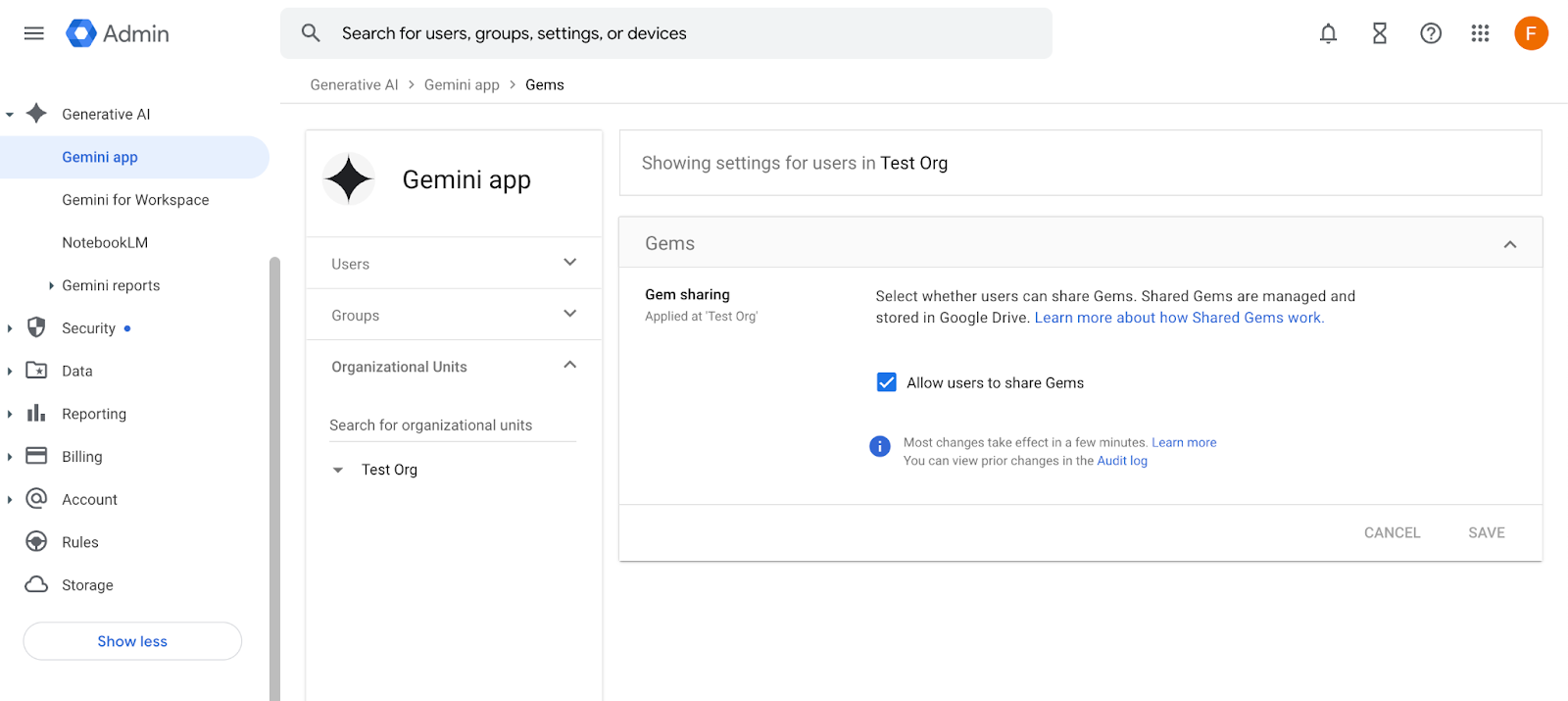Open the main hamburger menu
This screenshot has height=701, width=1568.
[x=34, y=33]
